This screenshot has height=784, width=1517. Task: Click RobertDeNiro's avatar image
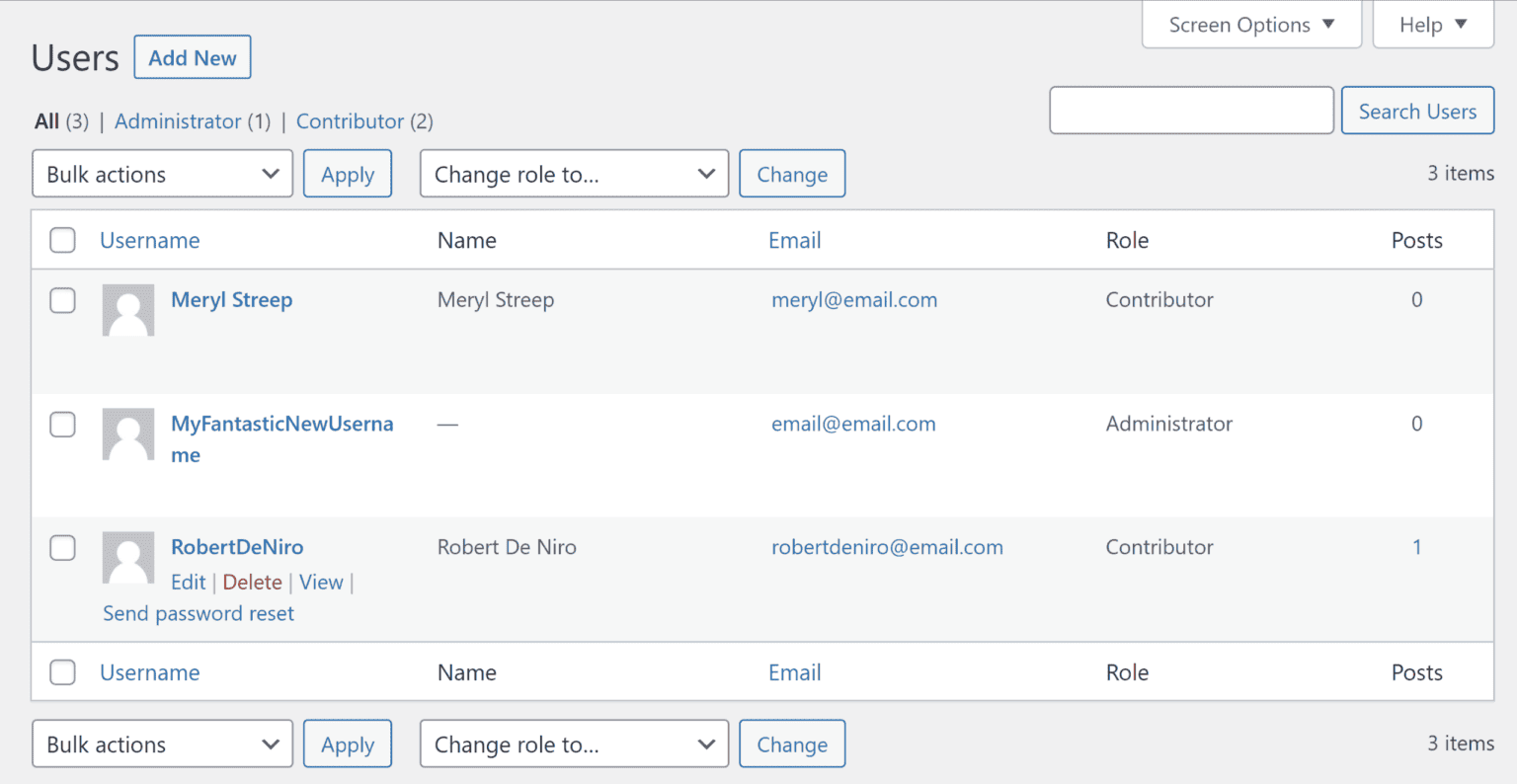[128, 558]
